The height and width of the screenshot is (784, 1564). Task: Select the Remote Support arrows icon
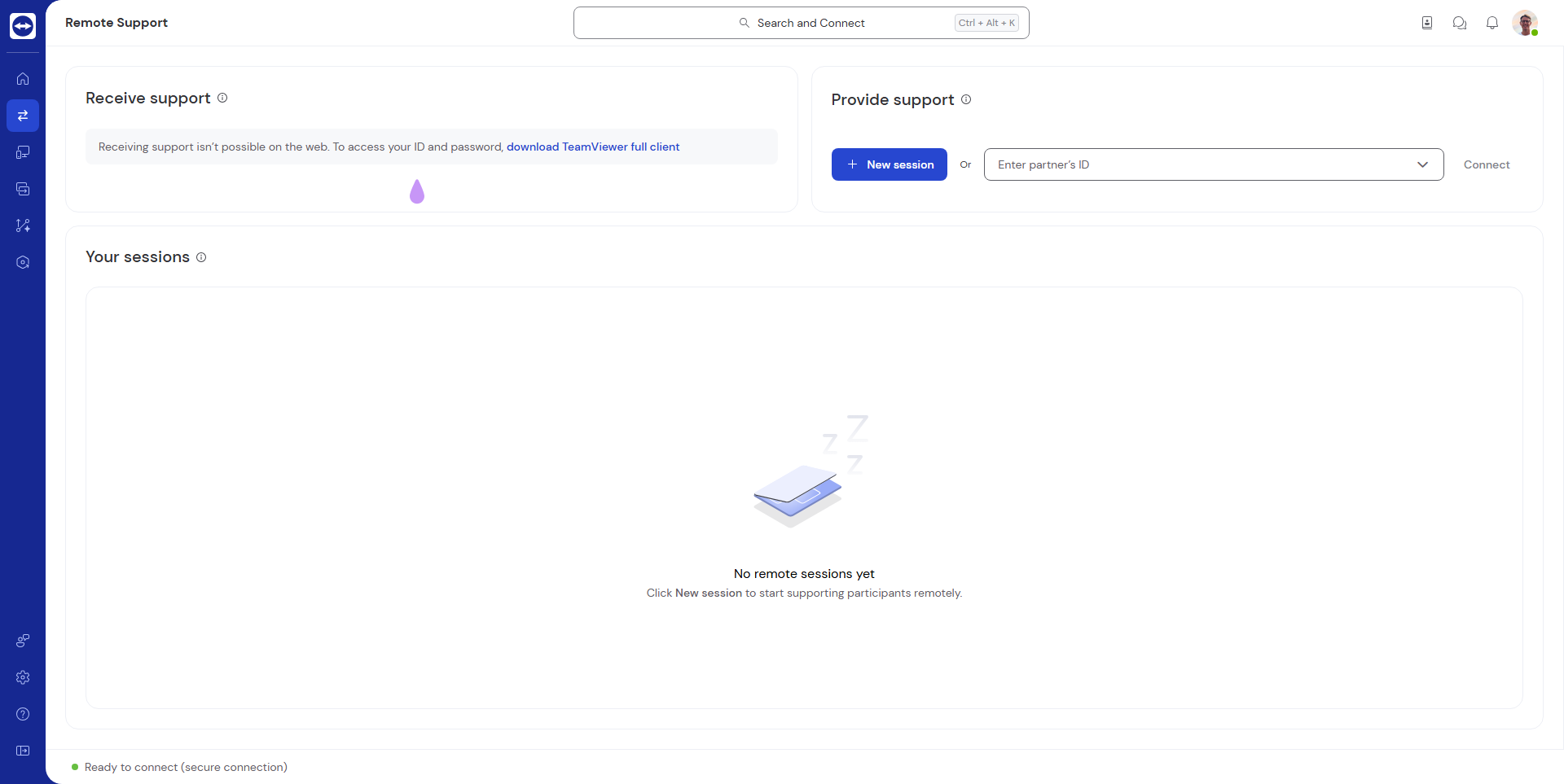pos(23,116)
